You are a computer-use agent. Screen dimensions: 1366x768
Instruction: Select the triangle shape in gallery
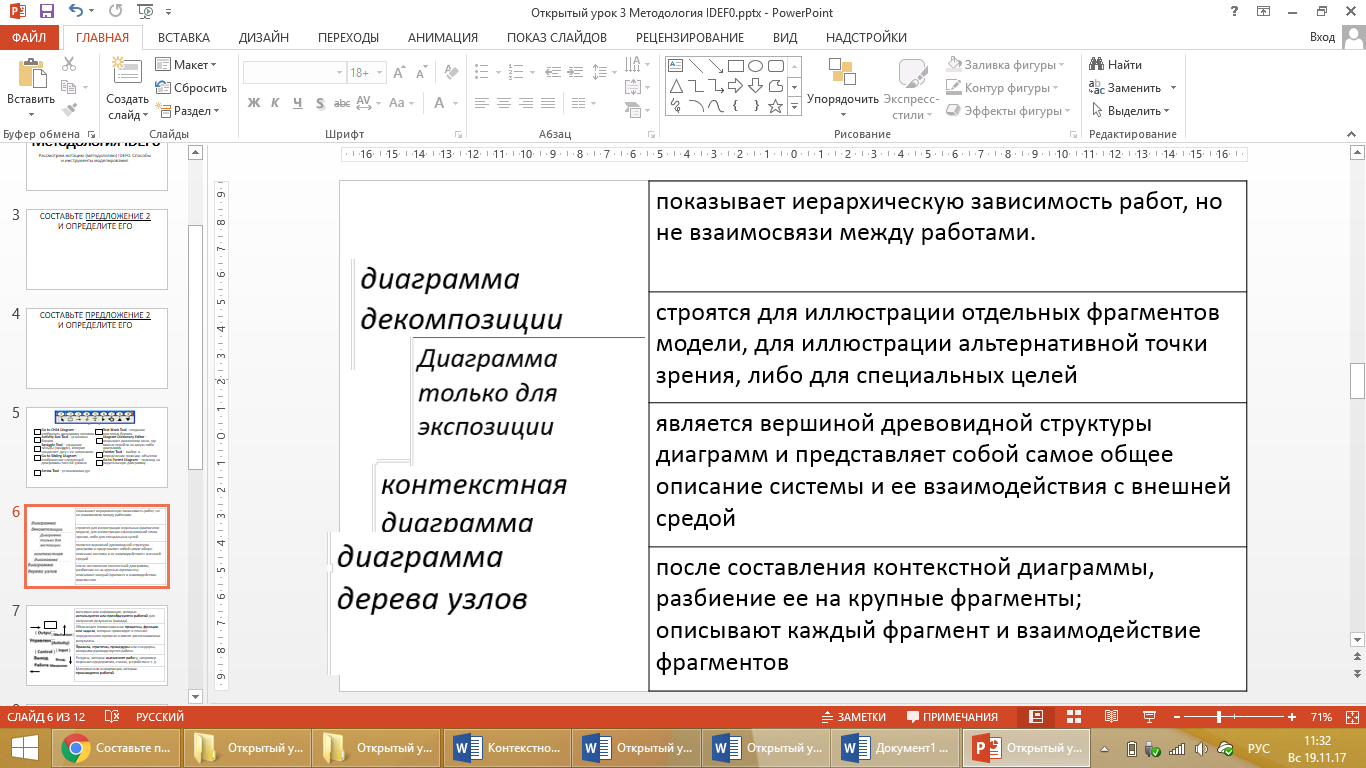pos(676,85)
